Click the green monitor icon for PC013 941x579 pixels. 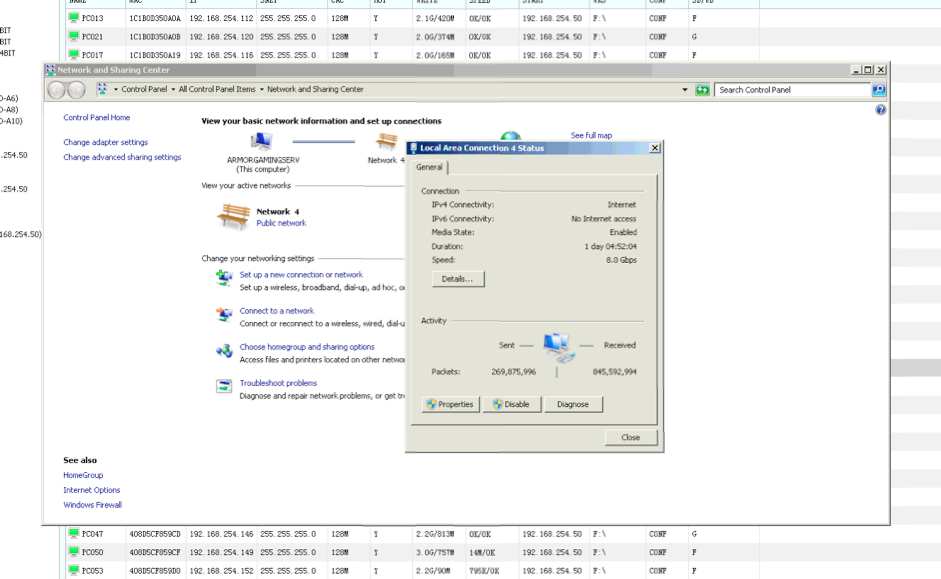click(73, 18)
